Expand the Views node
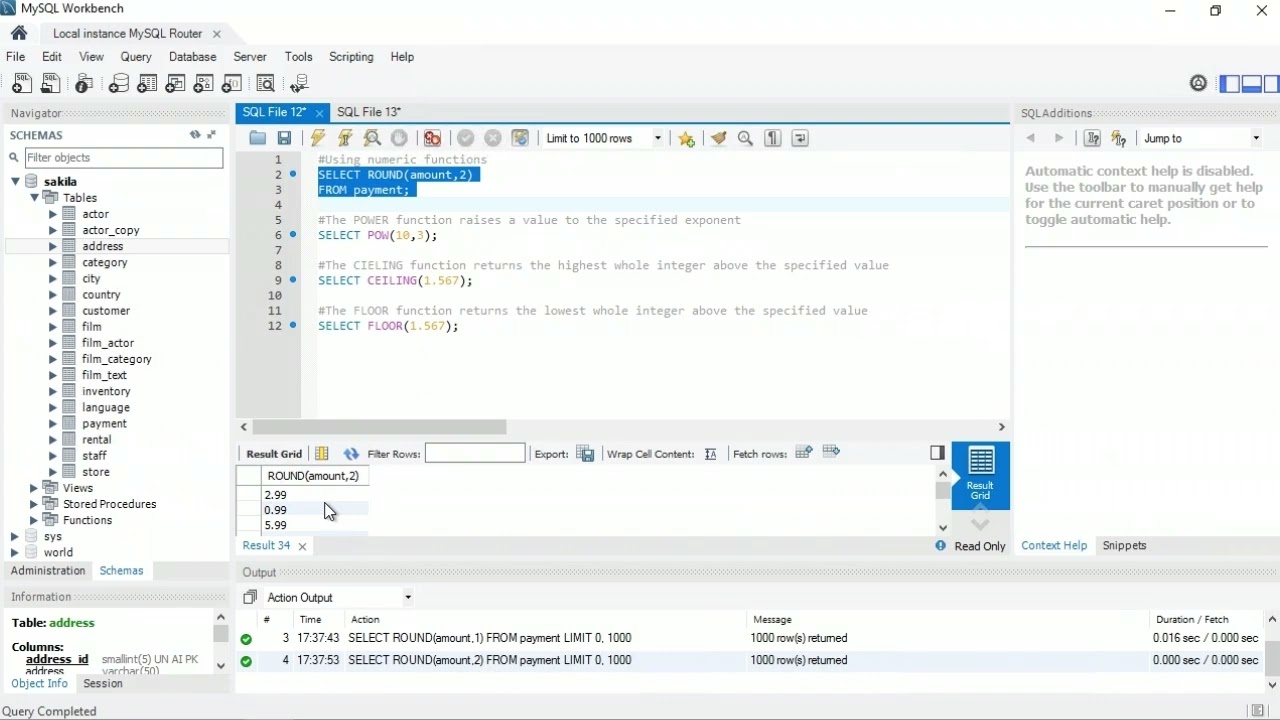1280x720 pixels. pos(34,488)
